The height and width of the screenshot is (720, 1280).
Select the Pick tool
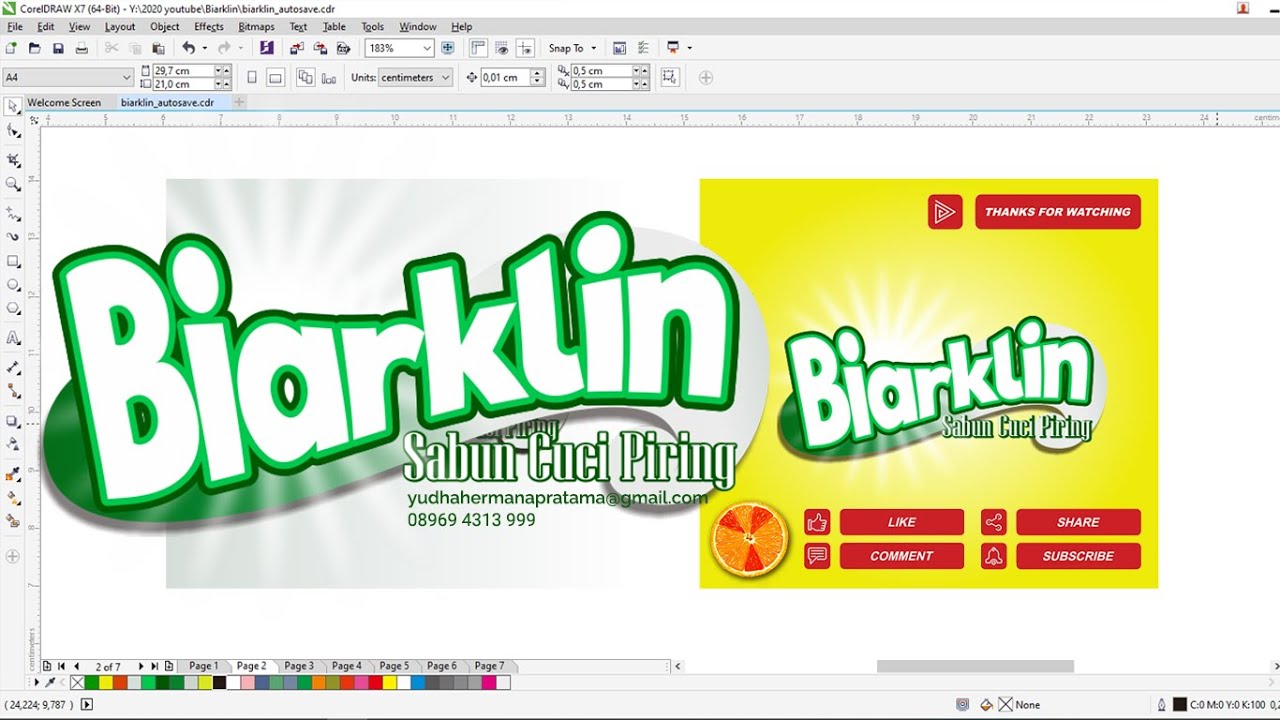point(13,106)
